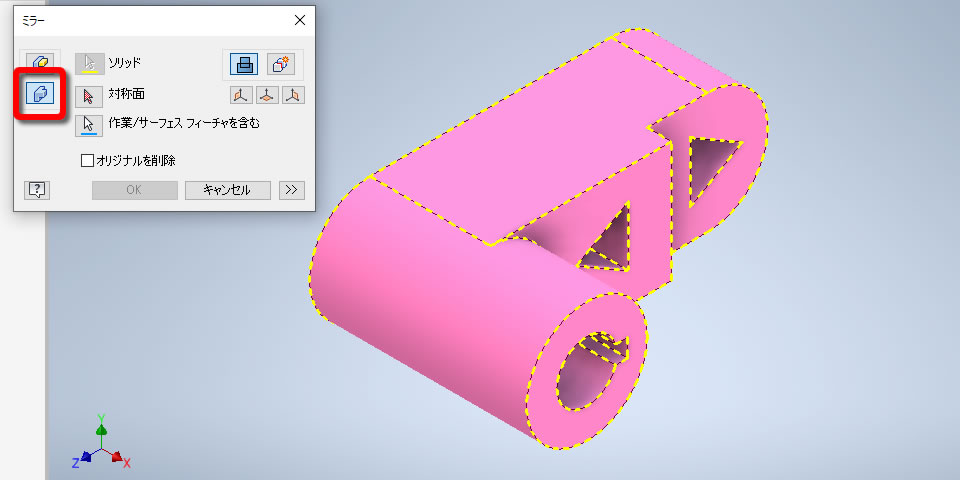
Task: Enable the オリジナルを削除 checkbox
Action: (88, 161)
